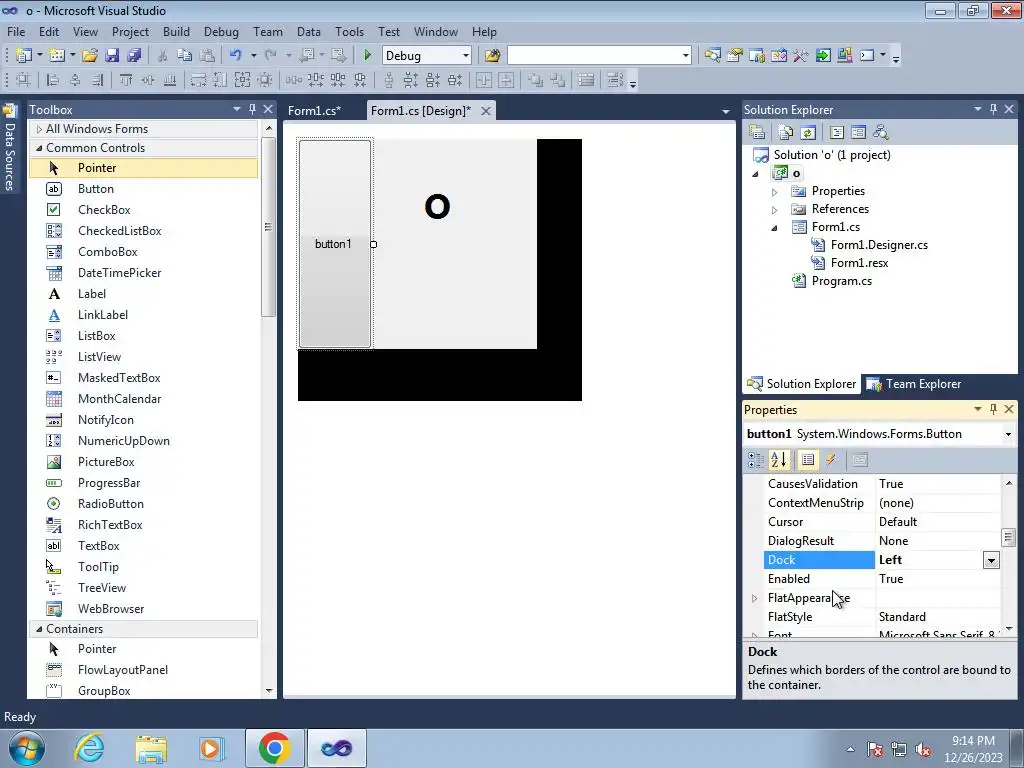Click the Properties icon in Solution Explorer toolbar
Image resolution: width=1024 pixels, height=768 pixels.
(x=757, y=133)
